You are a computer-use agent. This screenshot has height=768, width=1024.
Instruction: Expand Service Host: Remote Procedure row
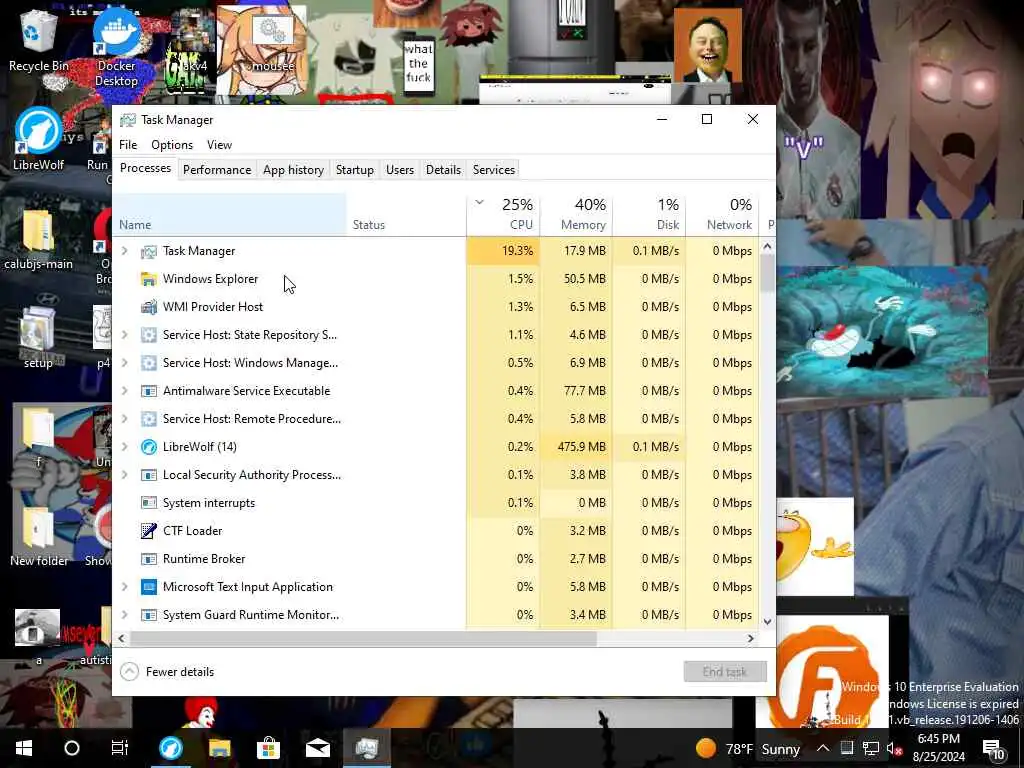pos(125,419)
